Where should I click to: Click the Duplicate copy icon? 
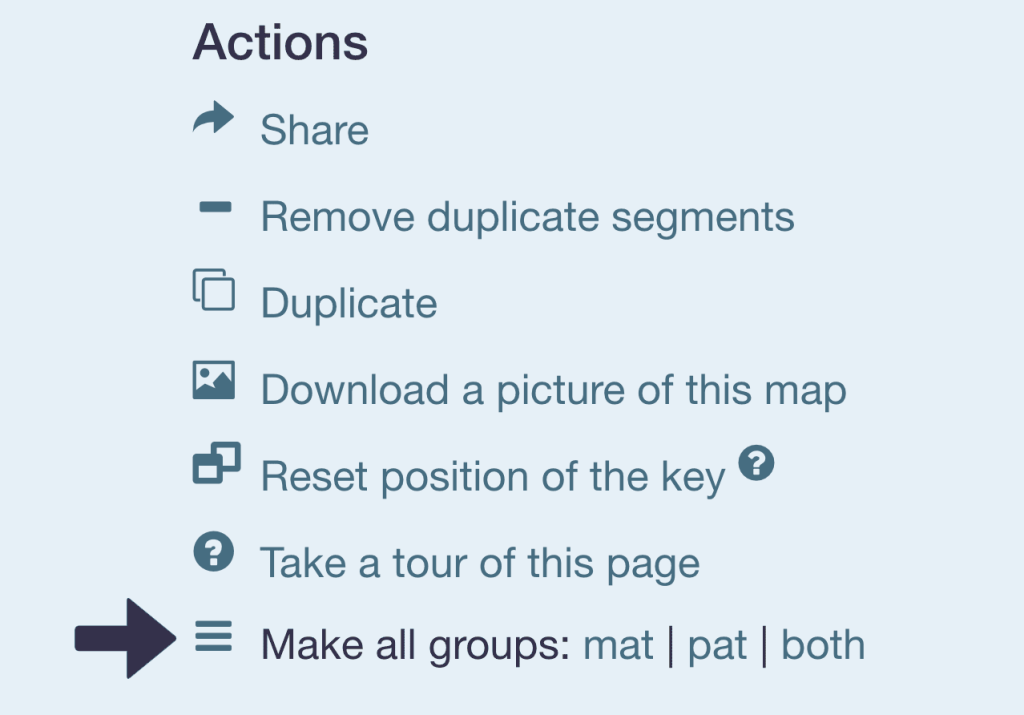coord(213,291)
